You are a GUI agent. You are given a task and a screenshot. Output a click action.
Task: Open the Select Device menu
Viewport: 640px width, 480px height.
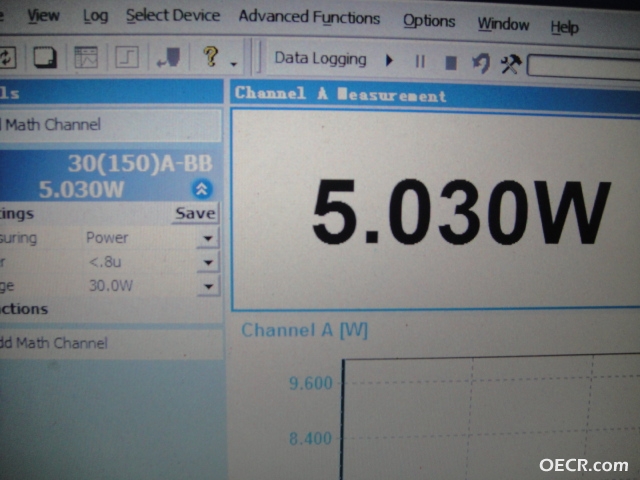pyautogui.click(x=173, y=16)
